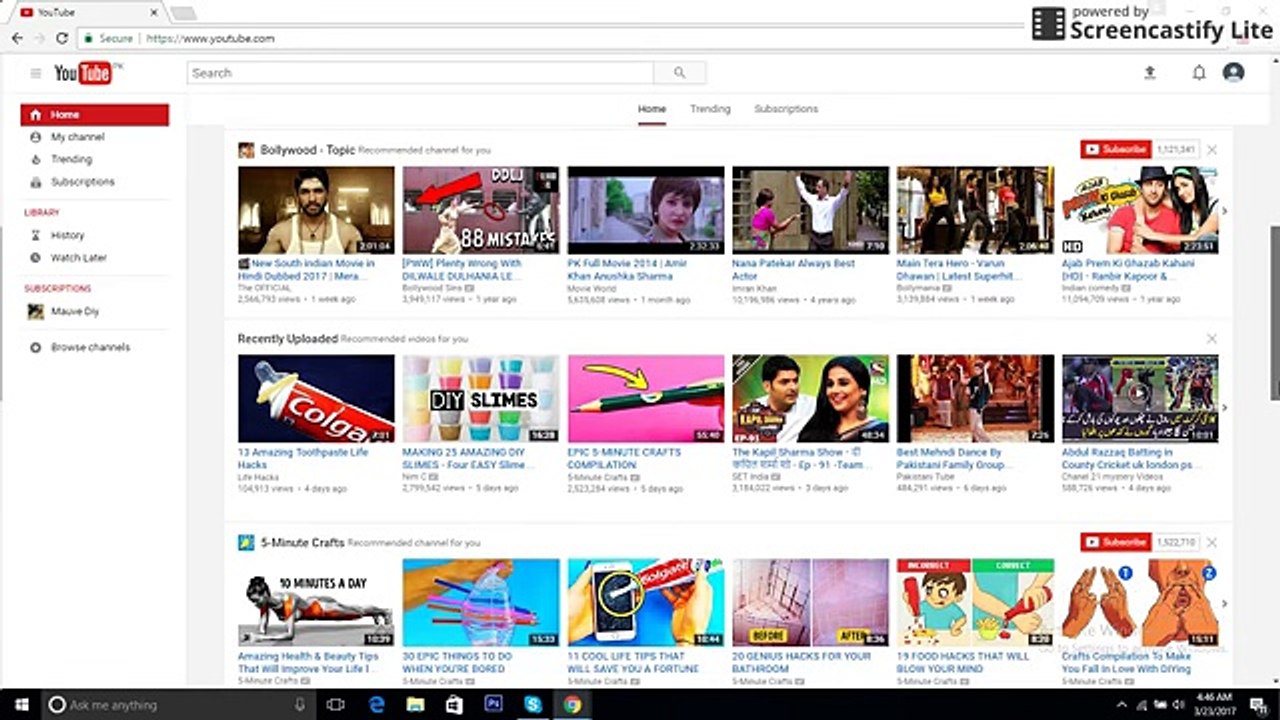The image size is (1280, 720).
Task: Dismiss the Recently Uploaded section
Action: (1212, 339)
